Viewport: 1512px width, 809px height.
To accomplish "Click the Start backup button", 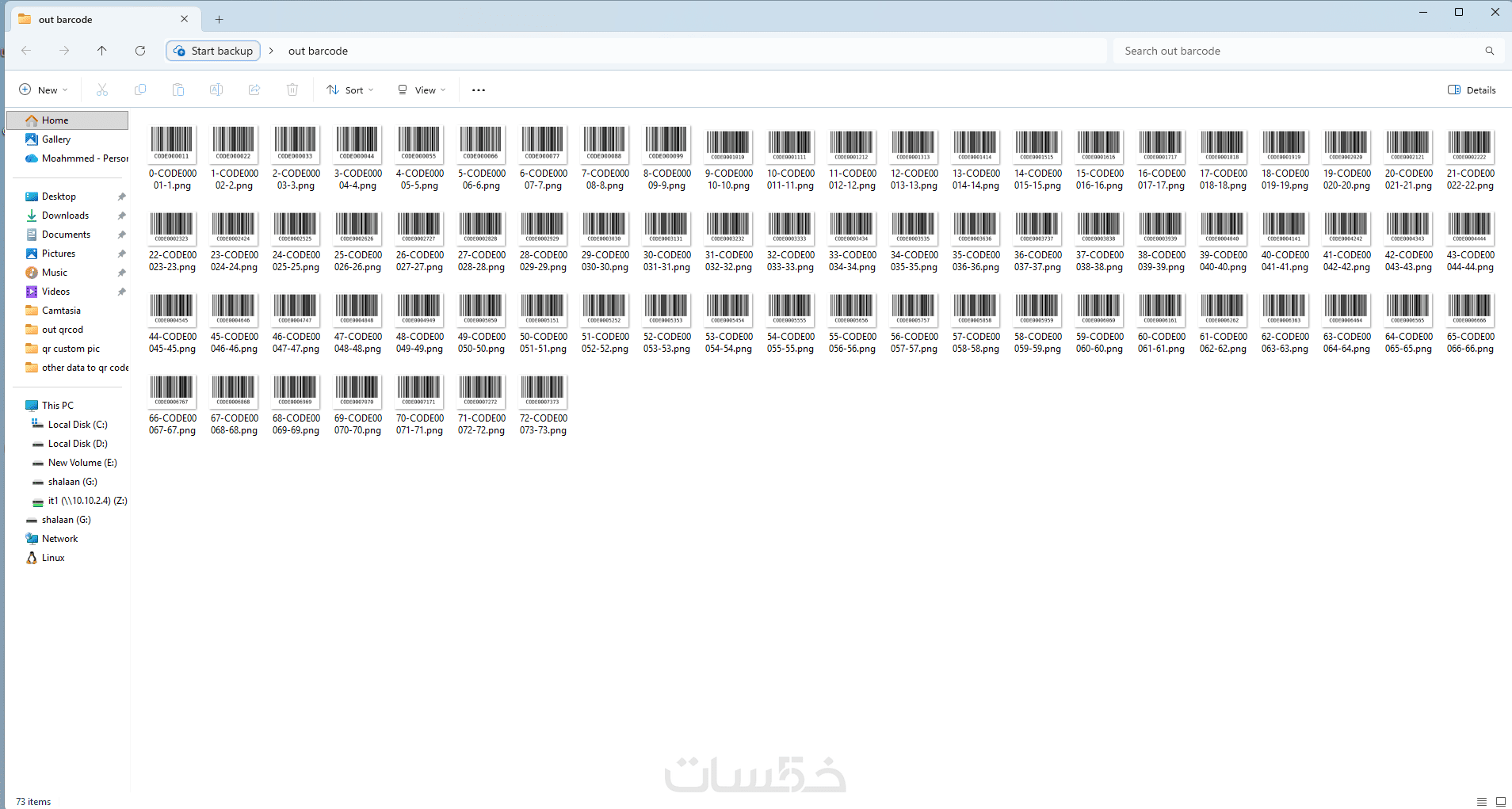I will [213, 51].
